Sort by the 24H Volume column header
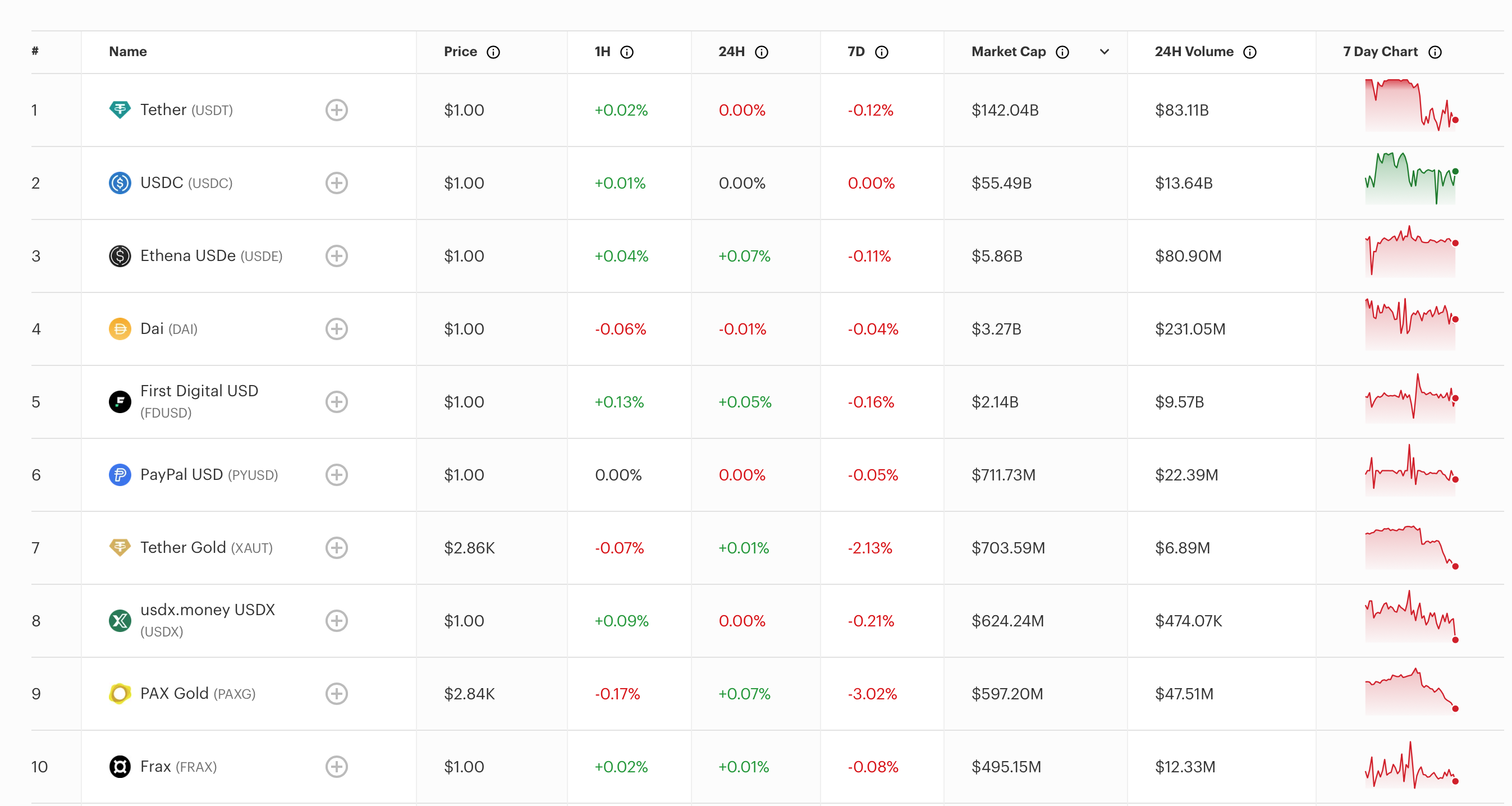 click(x=1194, y=52)
